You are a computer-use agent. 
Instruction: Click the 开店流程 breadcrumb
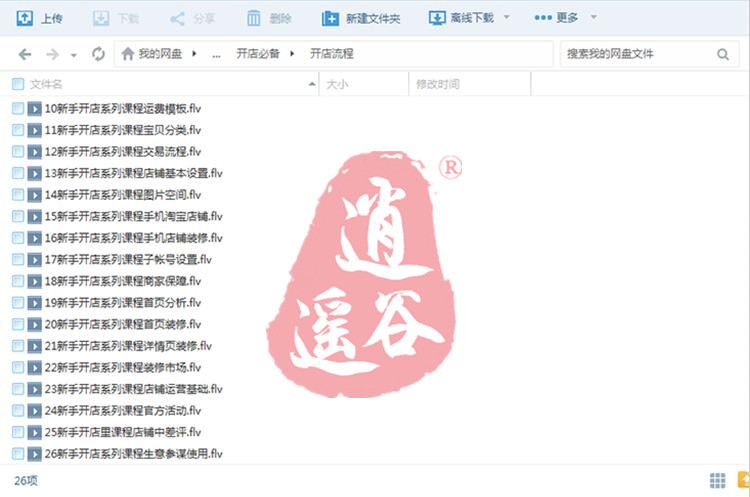pyautogui.click(x=332, y=54)
